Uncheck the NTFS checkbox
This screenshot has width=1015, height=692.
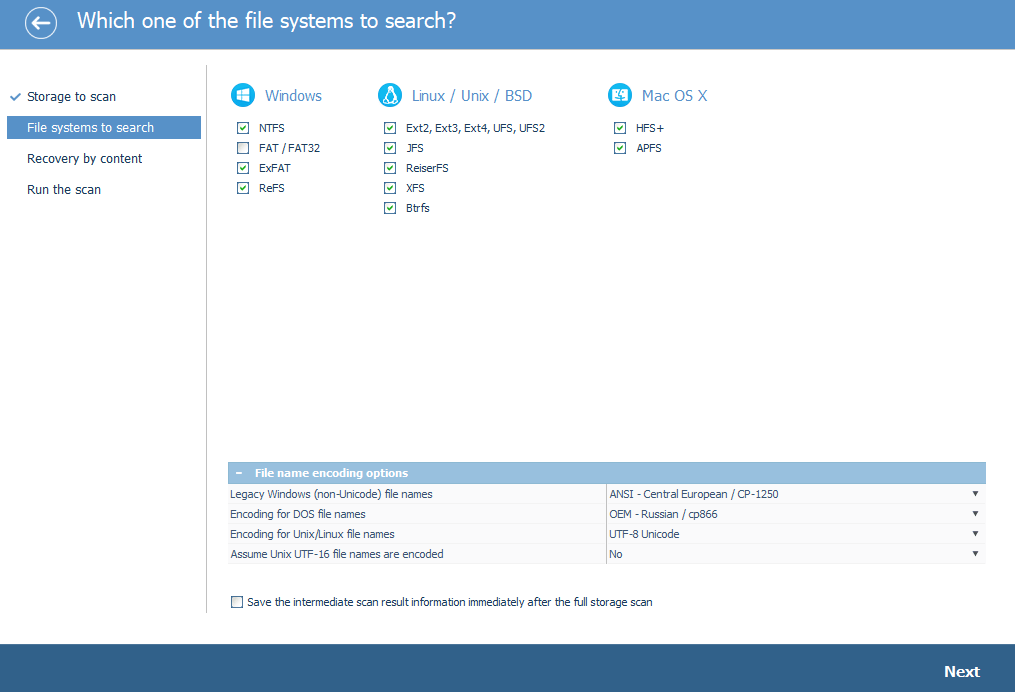pyautogui.click(x=243, y=128)
